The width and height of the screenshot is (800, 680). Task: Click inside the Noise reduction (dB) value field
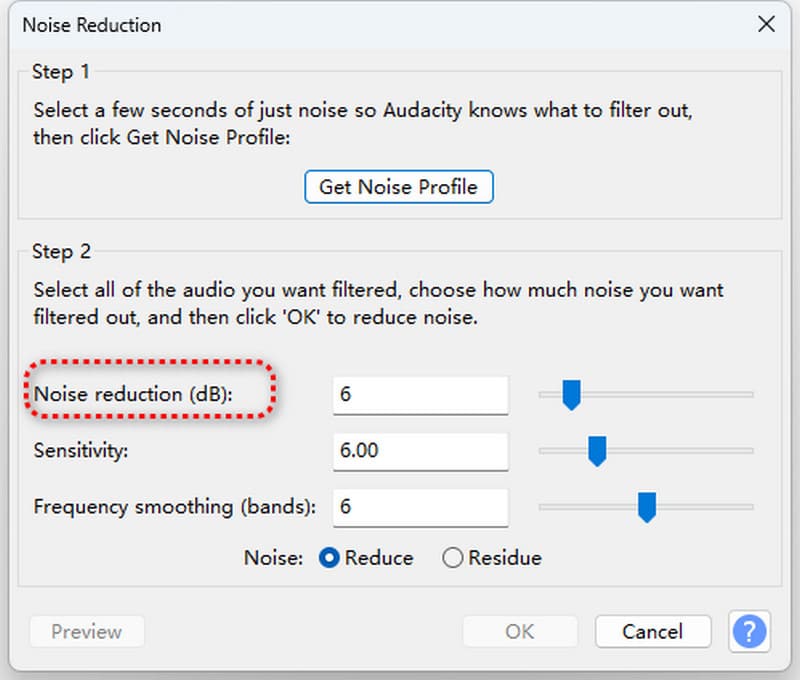tap(420, 394)
